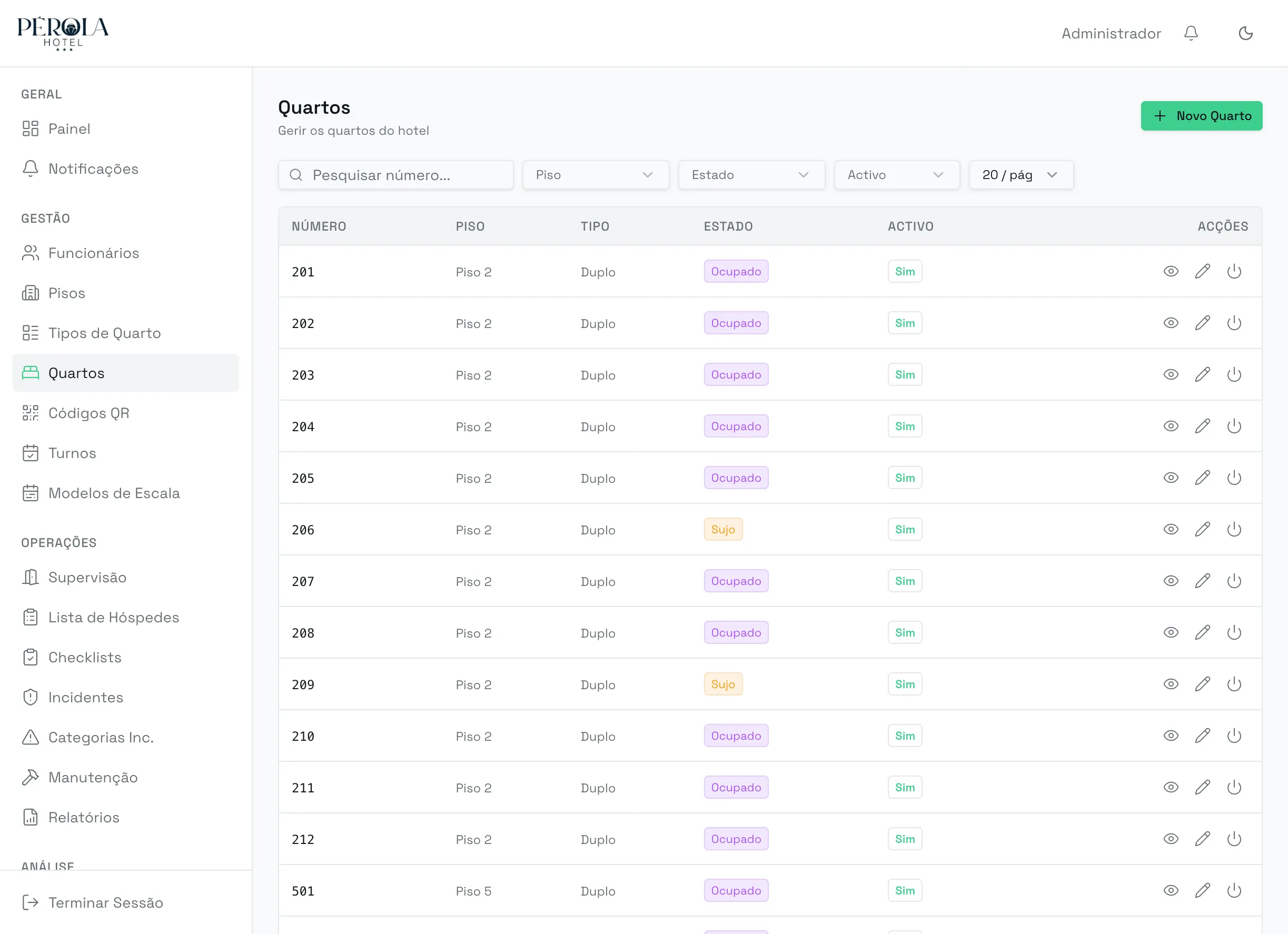View room 205 with the eye icon
This screenshot has height=934, width=1288.
(x=1171, y=478)
